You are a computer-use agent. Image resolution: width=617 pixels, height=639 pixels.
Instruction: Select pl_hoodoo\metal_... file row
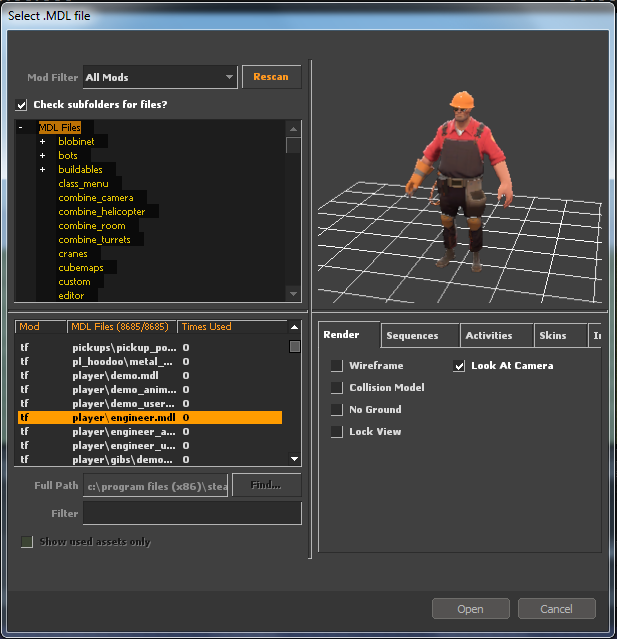[150, 361]
